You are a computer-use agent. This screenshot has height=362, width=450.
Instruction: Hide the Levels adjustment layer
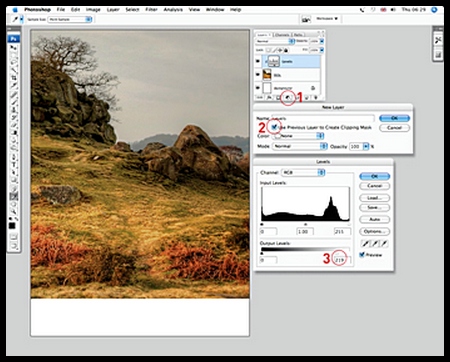(257, 61)
